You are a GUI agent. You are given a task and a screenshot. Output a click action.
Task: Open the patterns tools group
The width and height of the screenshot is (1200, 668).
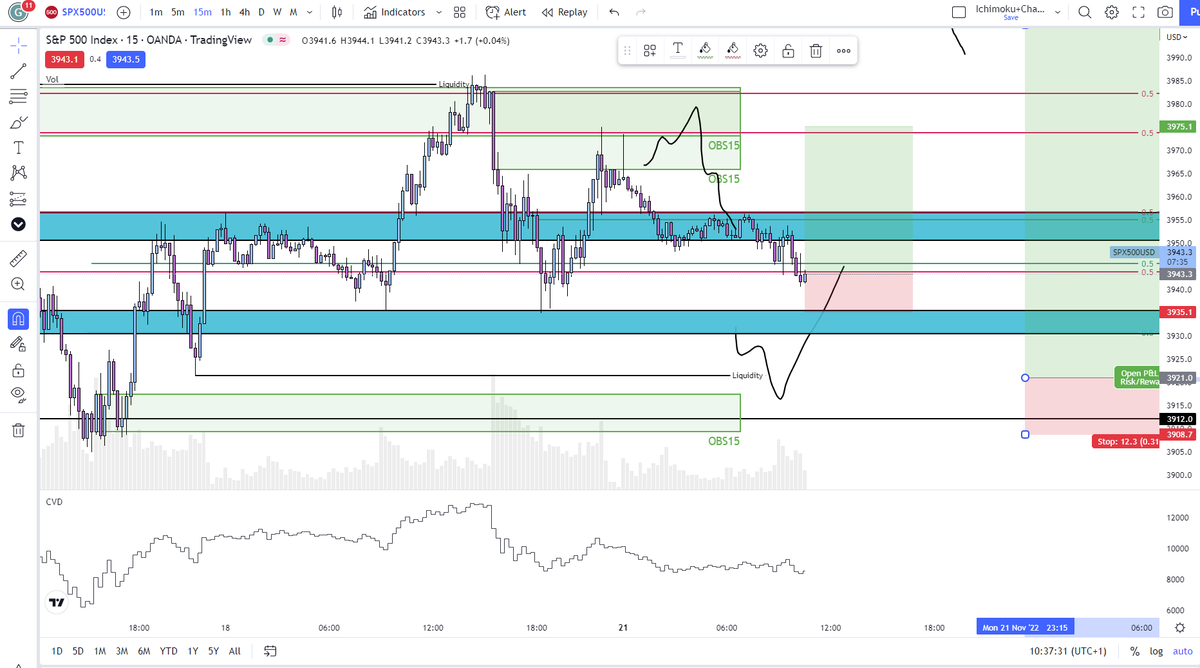click(18, 173)
